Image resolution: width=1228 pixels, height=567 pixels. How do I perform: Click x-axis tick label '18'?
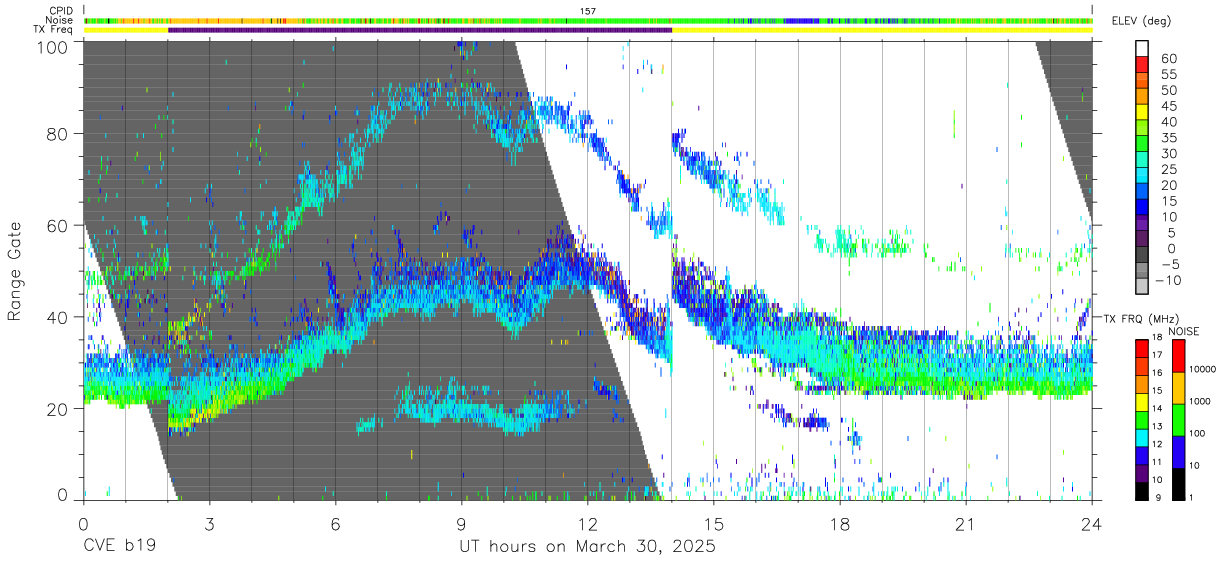click(x=840, y=524)
